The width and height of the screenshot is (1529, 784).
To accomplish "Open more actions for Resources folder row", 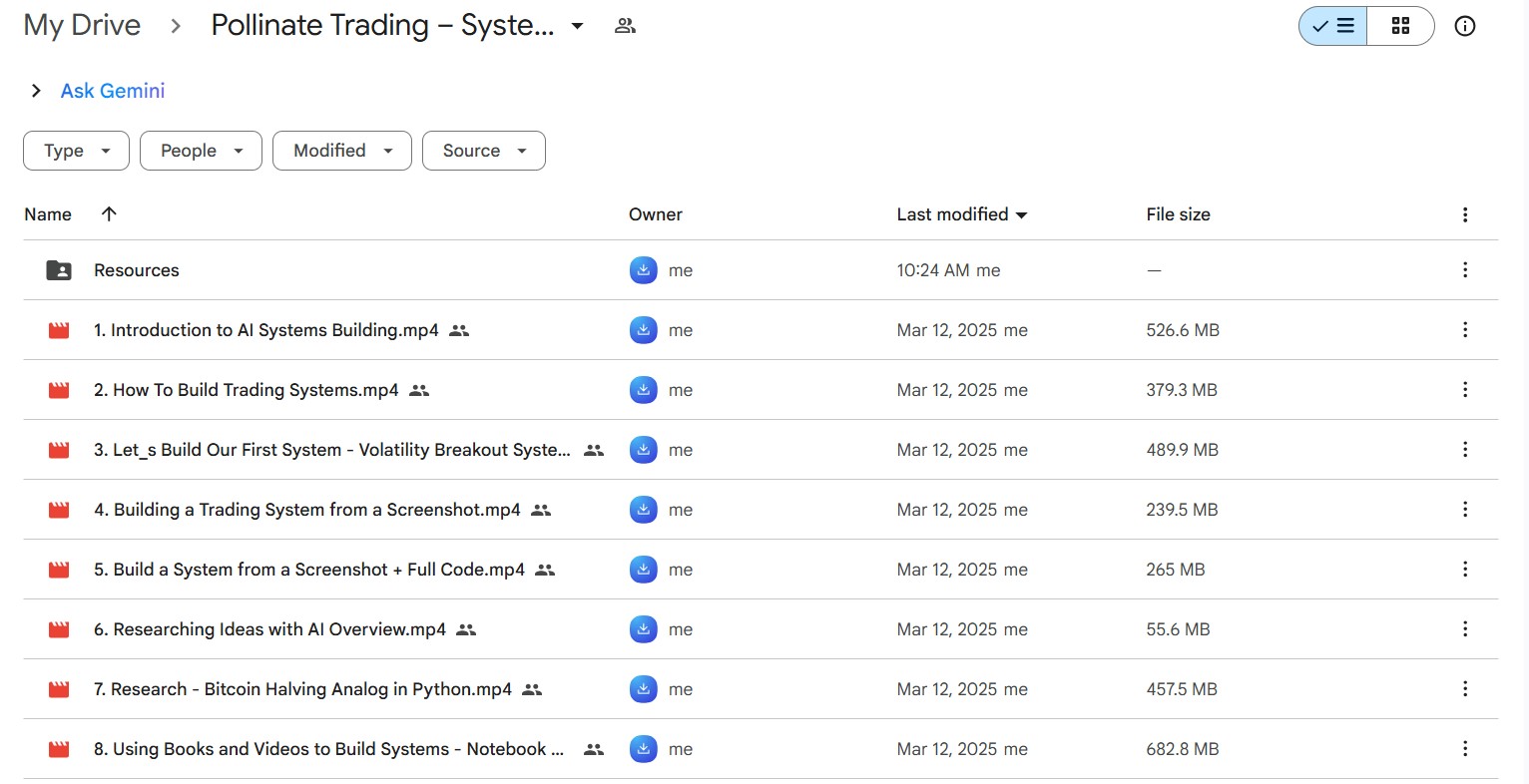I will 1464,270.
